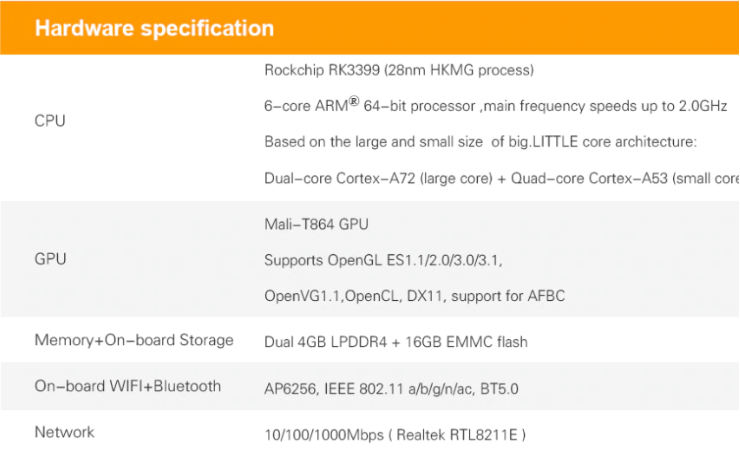The width and height of the screenshot is (740, 467).
Task: Click the Memory+On-board Storage row label
Action: pos(134,340)
